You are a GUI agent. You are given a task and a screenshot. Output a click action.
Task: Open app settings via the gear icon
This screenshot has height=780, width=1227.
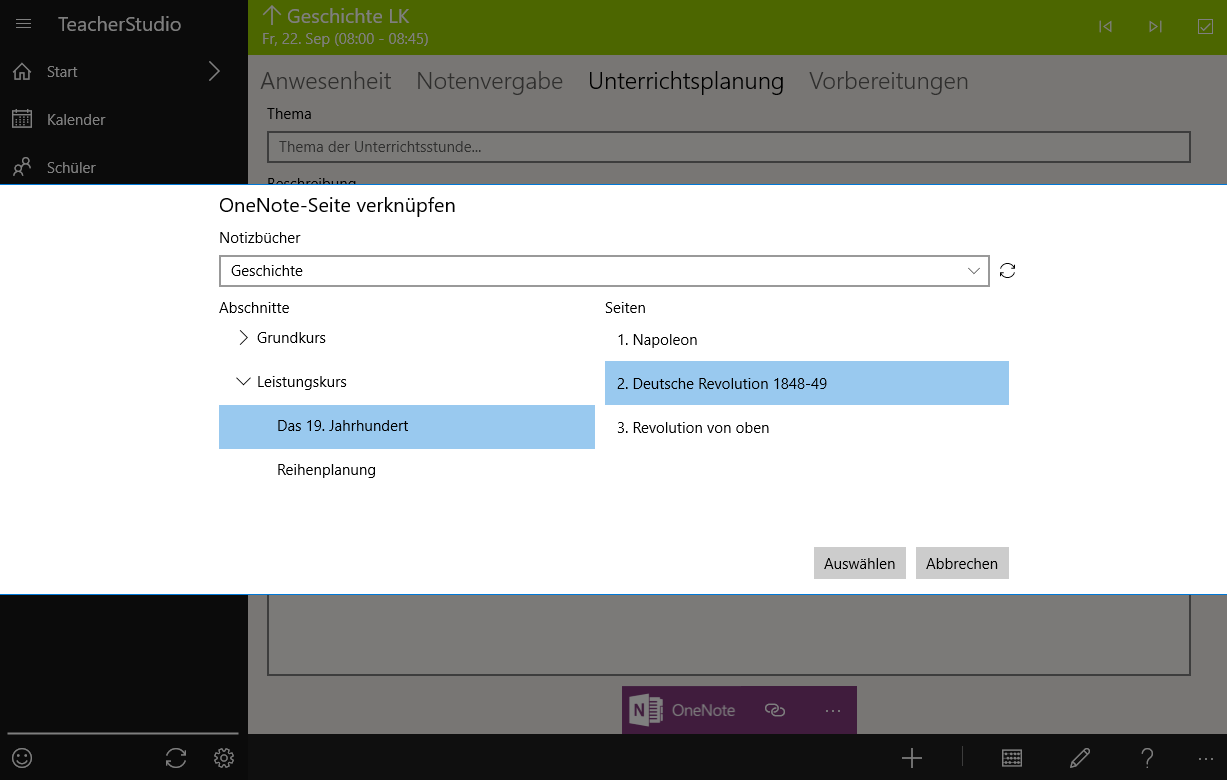pos(223,758)
